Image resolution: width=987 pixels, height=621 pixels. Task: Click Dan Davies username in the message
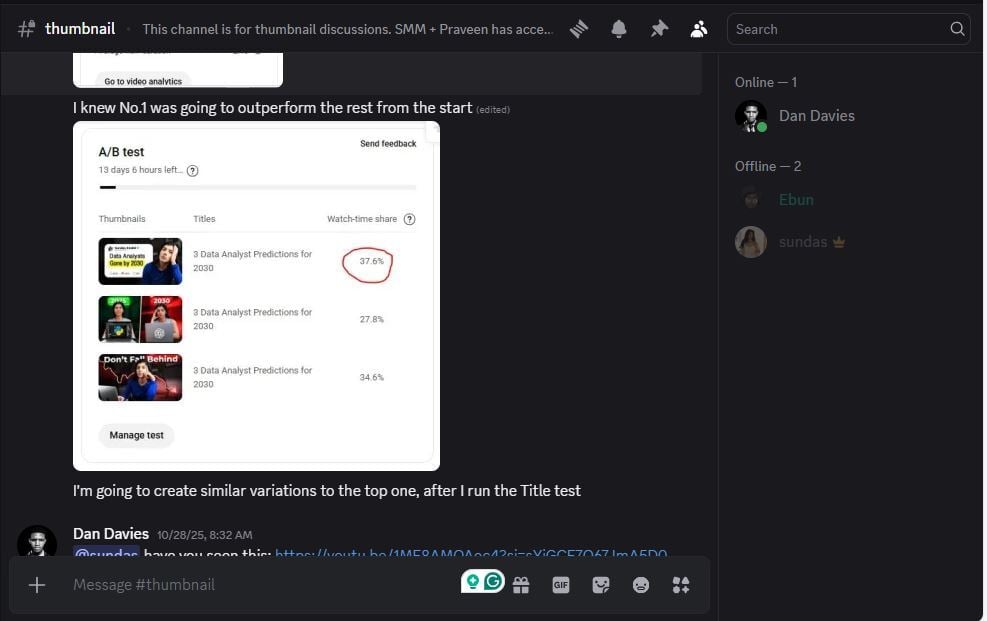111,534
